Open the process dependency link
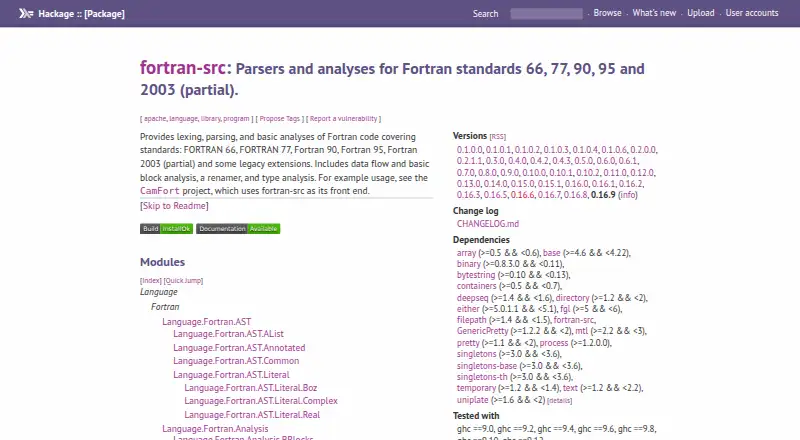 [x=554, y=343]
